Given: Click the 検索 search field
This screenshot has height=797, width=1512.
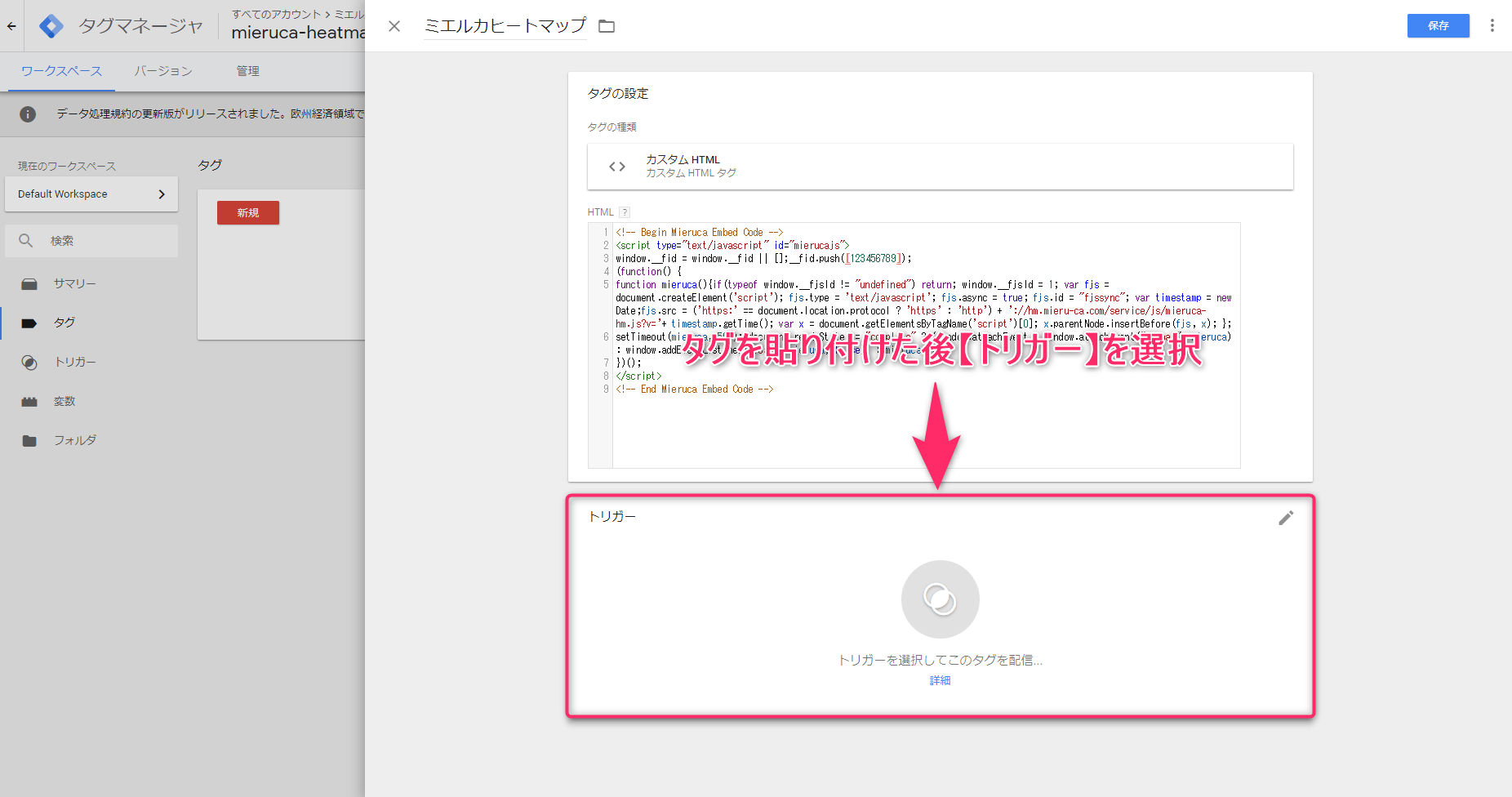Looking at the screenshot, I should [91, 241].
